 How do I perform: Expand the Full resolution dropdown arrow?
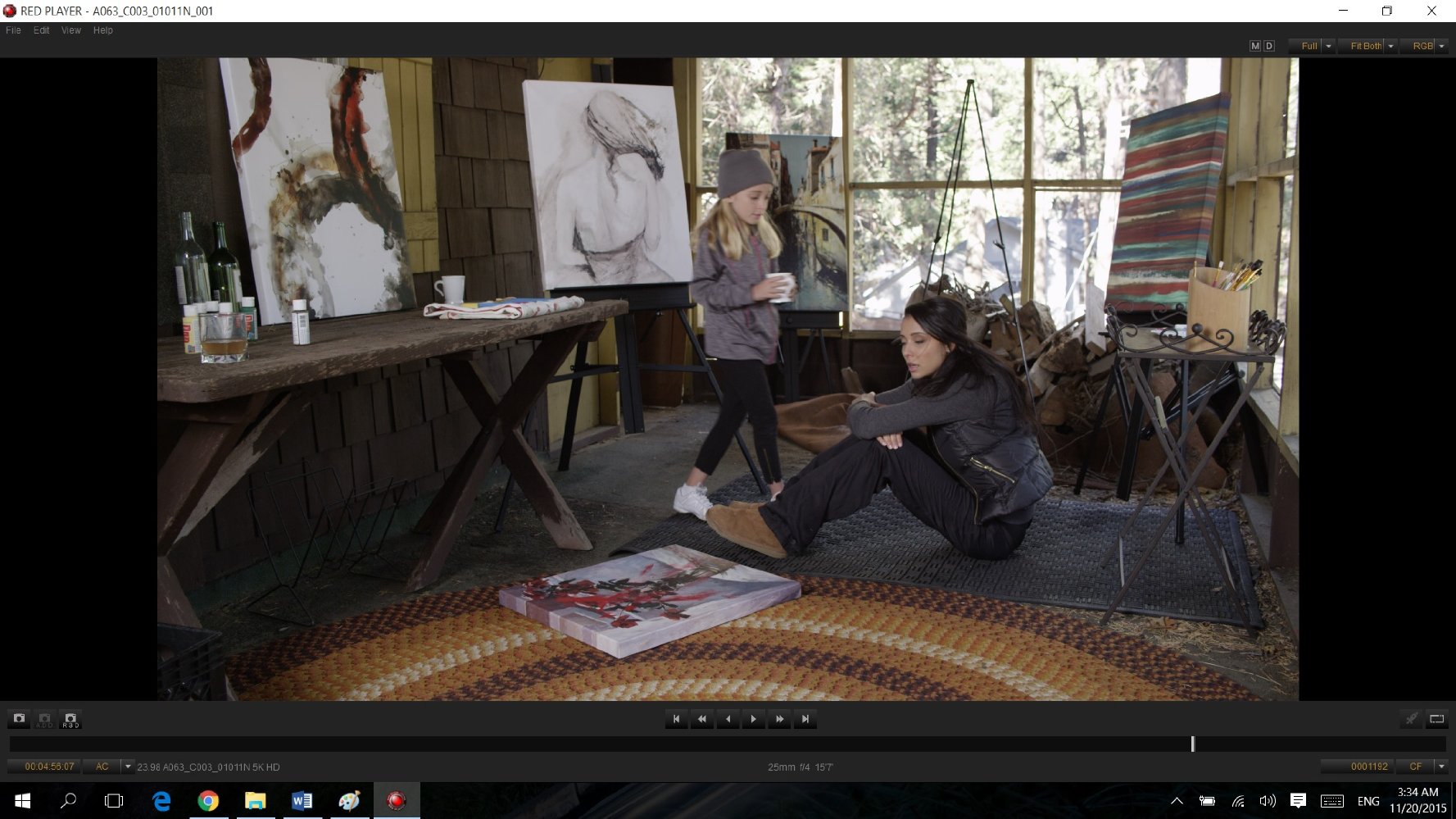1329,46
